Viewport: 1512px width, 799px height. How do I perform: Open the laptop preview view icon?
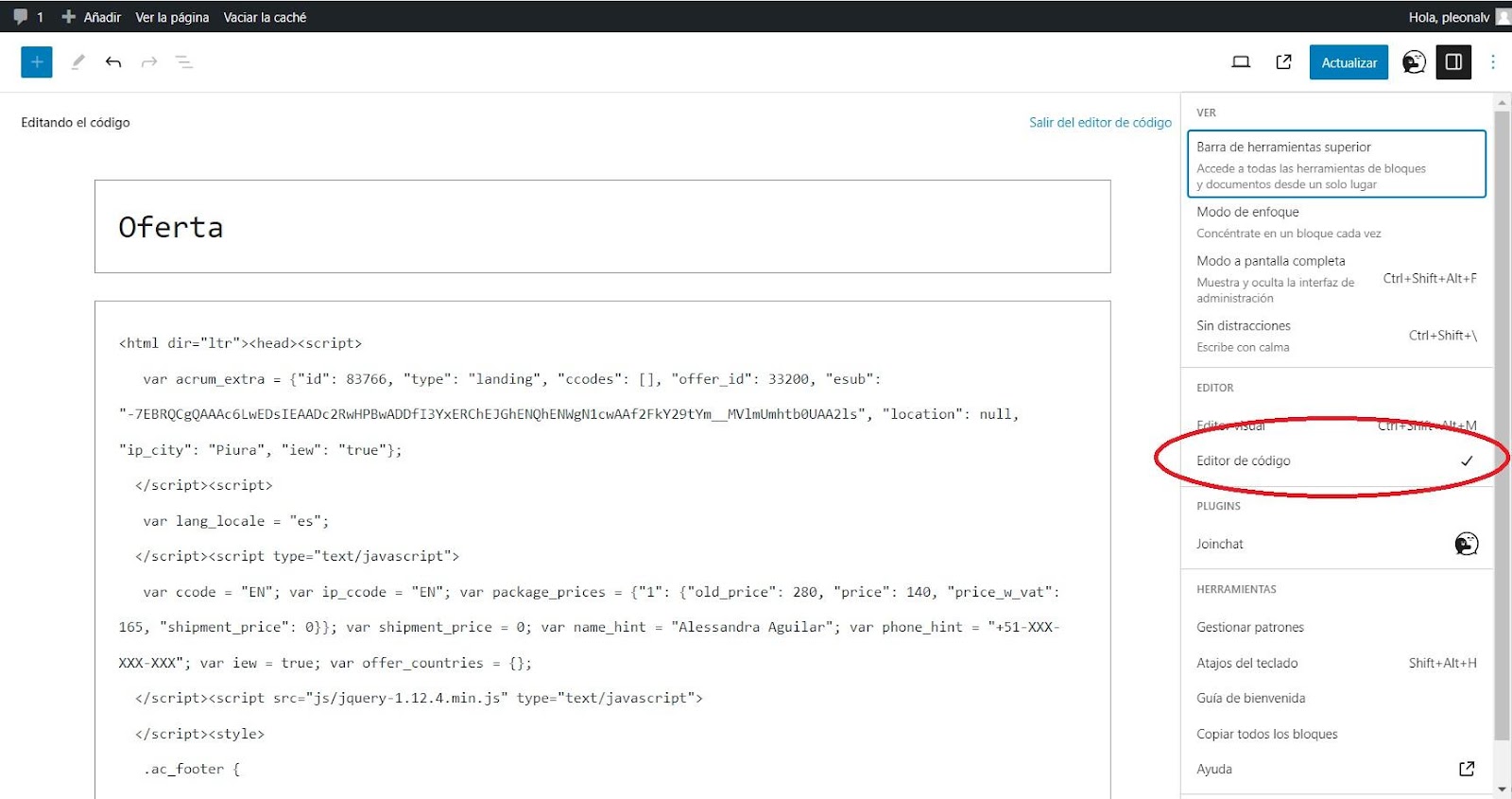coord(1241,62)
